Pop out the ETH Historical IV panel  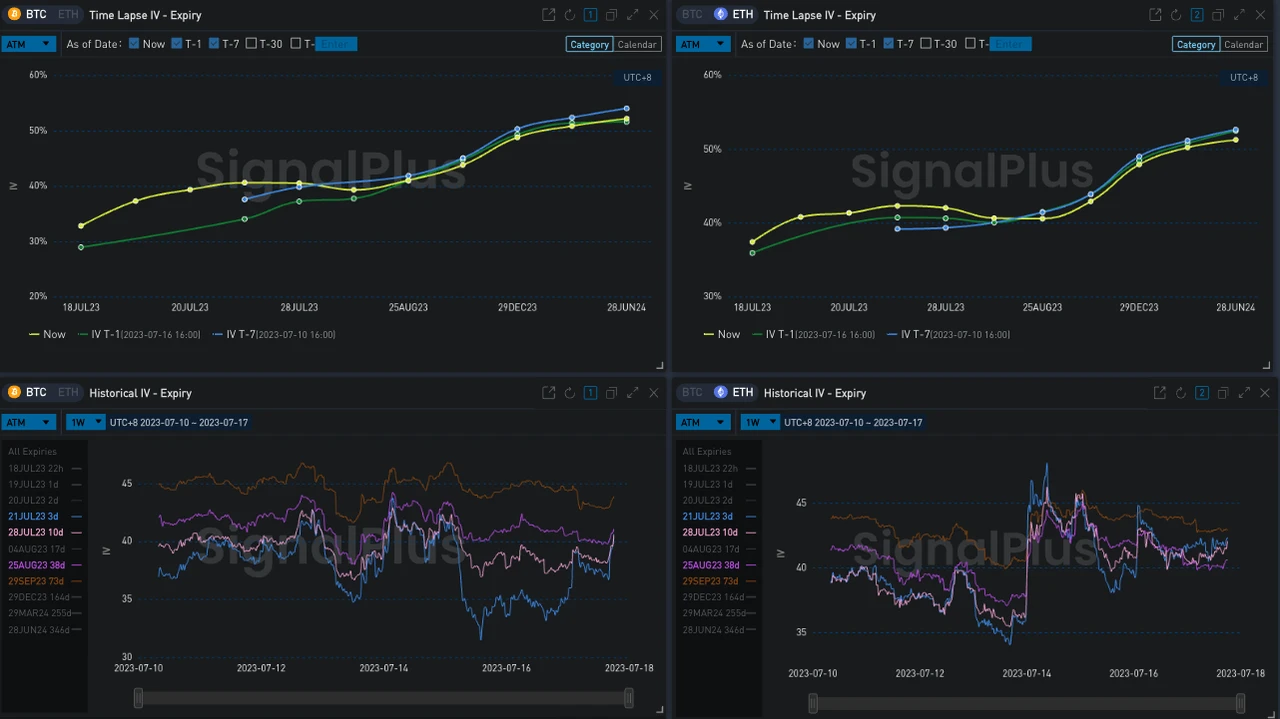pos(1159,393)
